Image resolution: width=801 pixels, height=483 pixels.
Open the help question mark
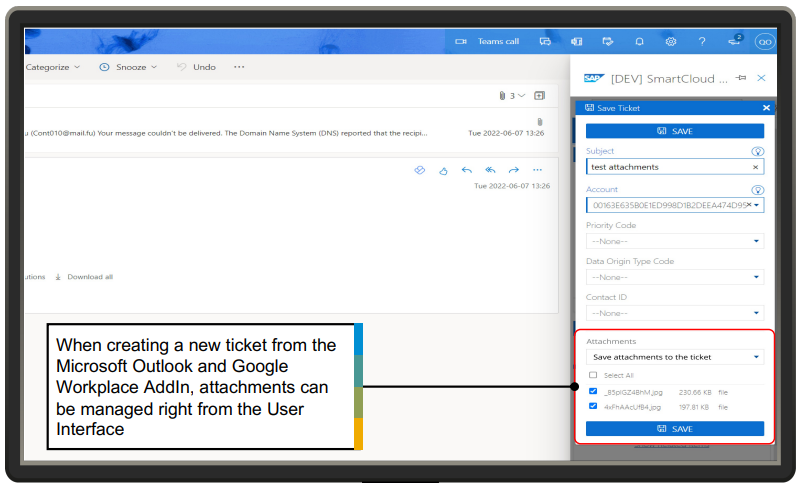click(702, 41)
